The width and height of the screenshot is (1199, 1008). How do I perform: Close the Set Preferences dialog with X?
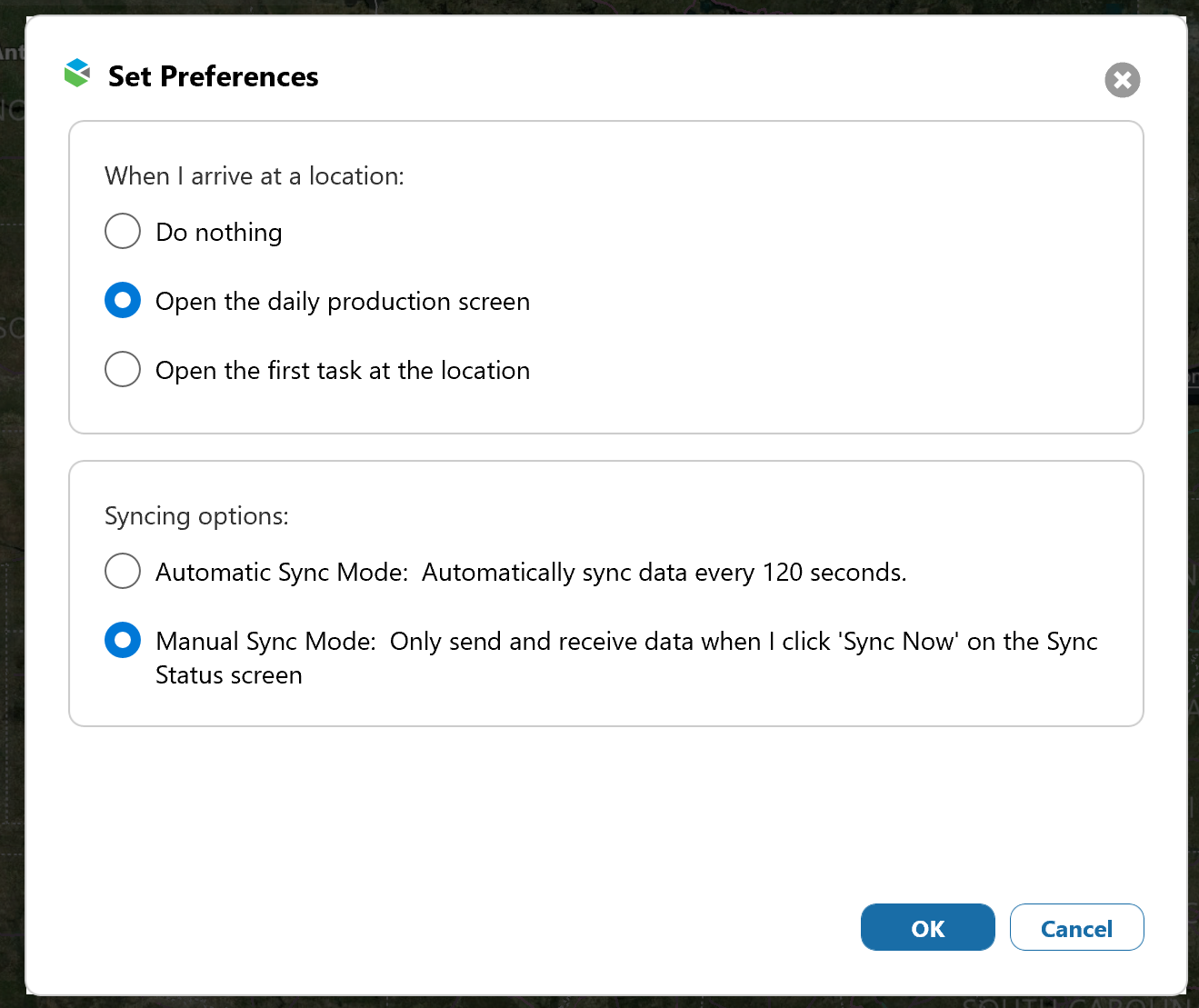[1122, 80]
